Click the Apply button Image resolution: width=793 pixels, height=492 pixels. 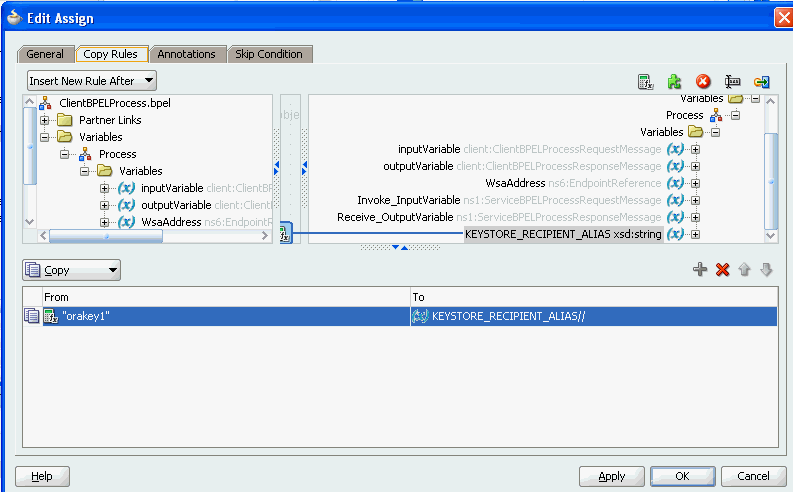click(611, 476)
